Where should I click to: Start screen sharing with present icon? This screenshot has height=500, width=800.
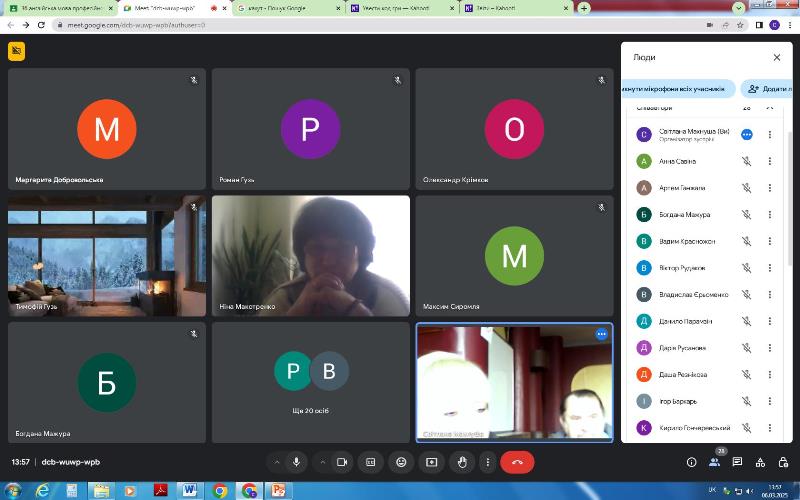pyautogui.click(x=431, y=462)
